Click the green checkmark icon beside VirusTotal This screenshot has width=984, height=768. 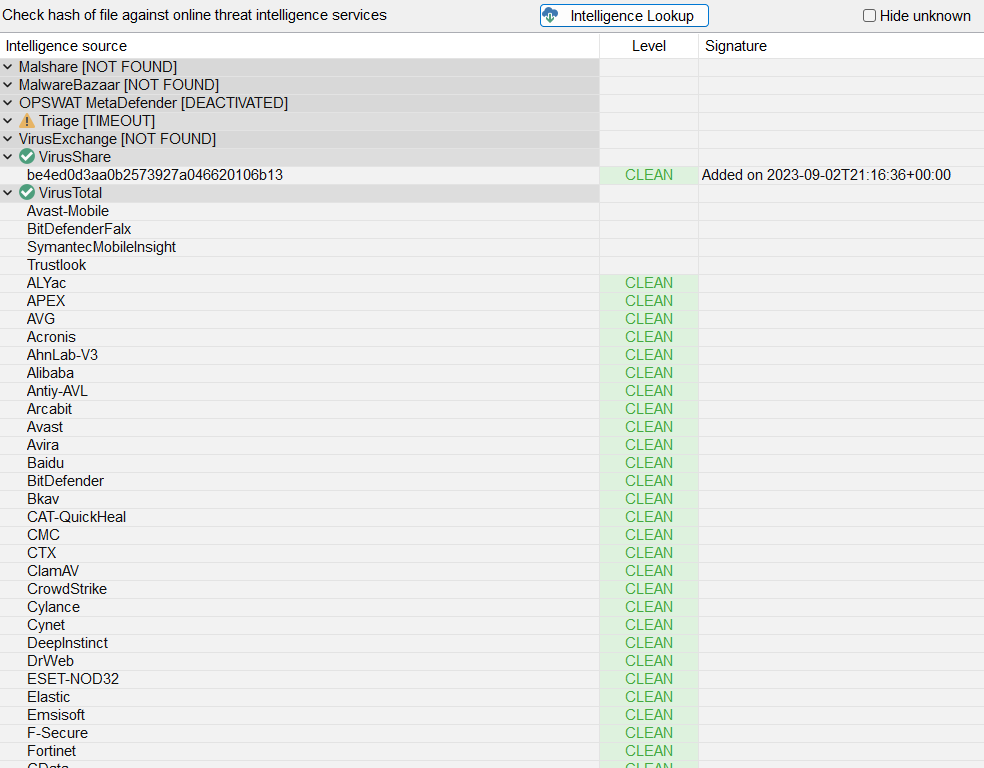click(27, 193)
